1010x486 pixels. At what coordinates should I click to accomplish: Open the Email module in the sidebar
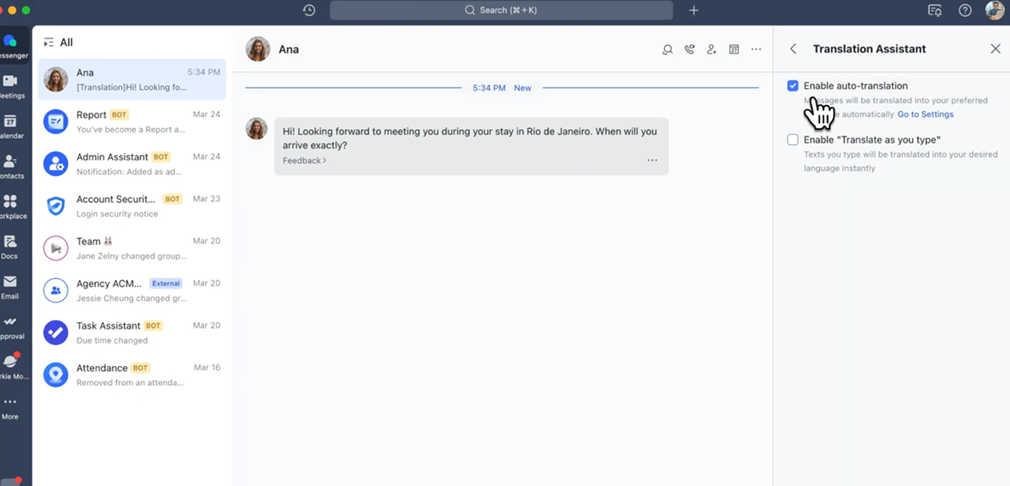click(10, 286)
